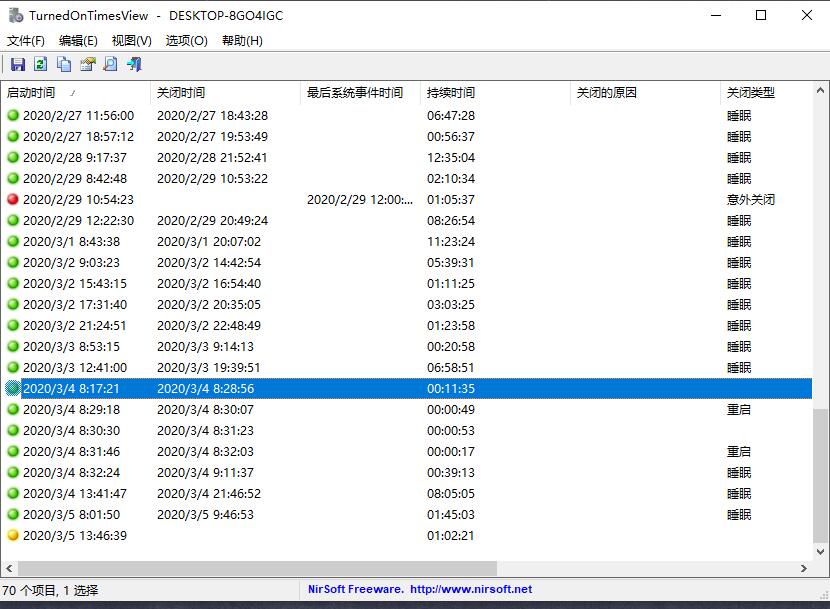This screenshot has height=609, width=830.
Task: Open the 编辑(E) menu
Action: click(78, 41)
